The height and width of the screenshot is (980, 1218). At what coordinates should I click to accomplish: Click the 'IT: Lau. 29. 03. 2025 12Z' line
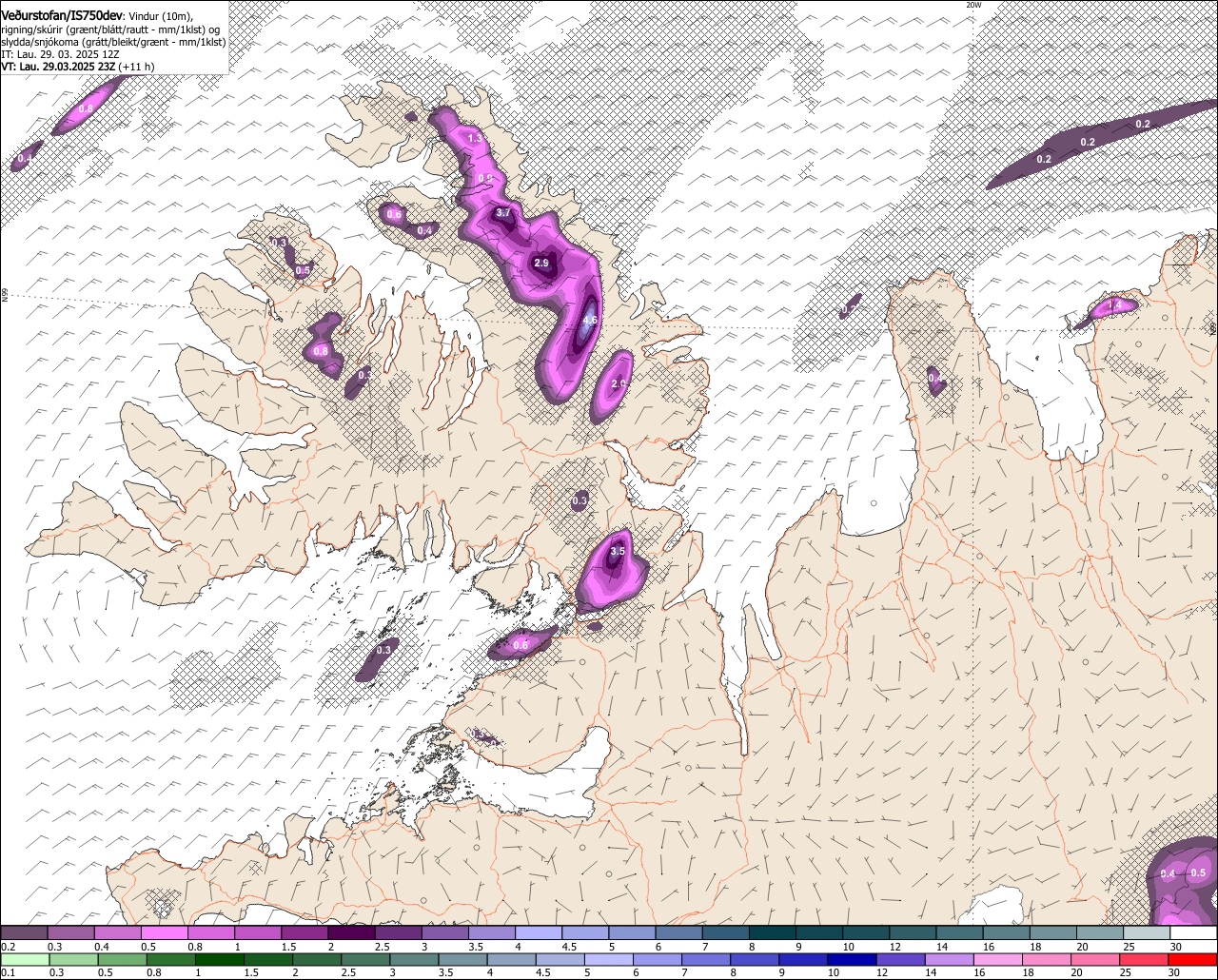[60, 54]
